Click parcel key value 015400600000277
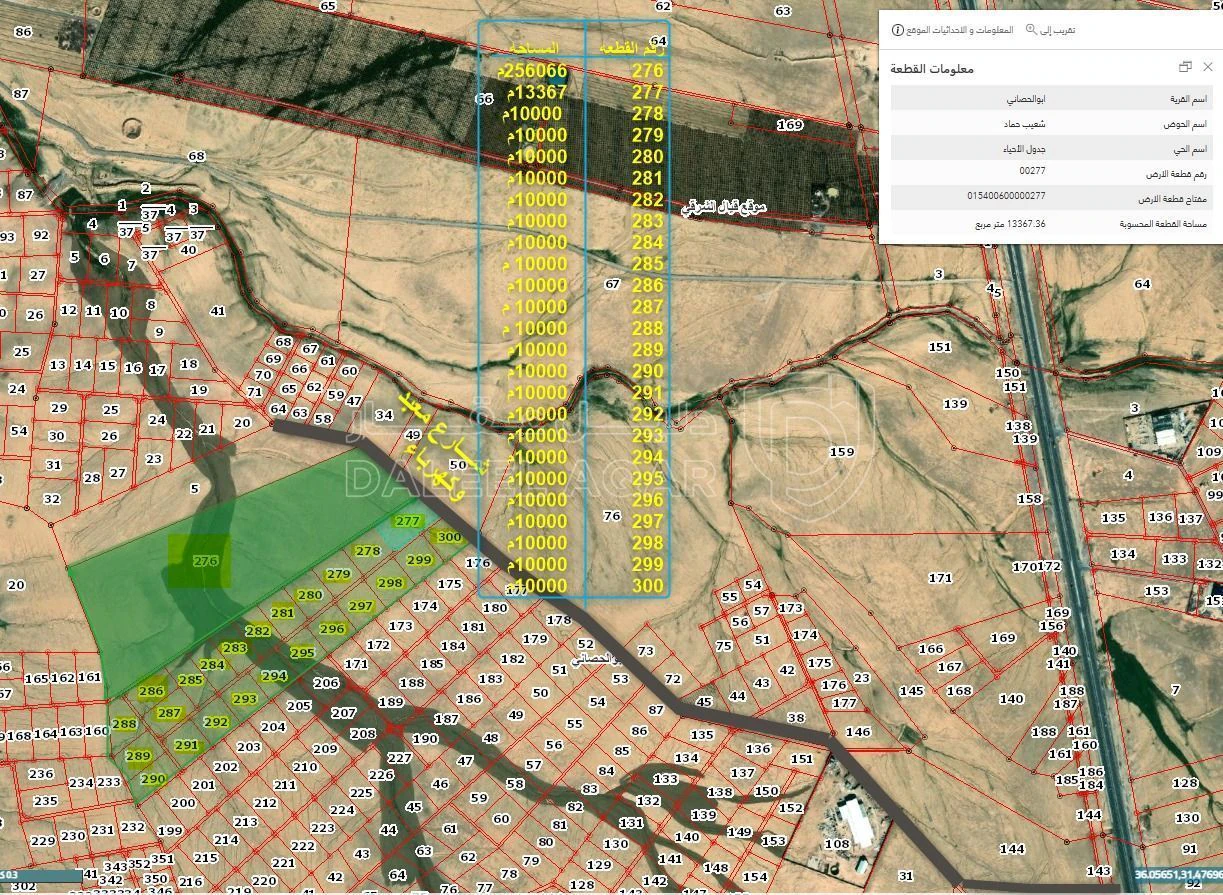 tap(1006, 196)
